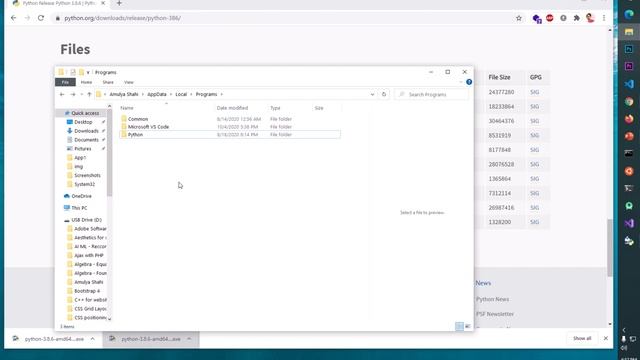This screenshot has width=640, height=360.
Task: Open SIG link for size 24377280
Action: (534, 92)
